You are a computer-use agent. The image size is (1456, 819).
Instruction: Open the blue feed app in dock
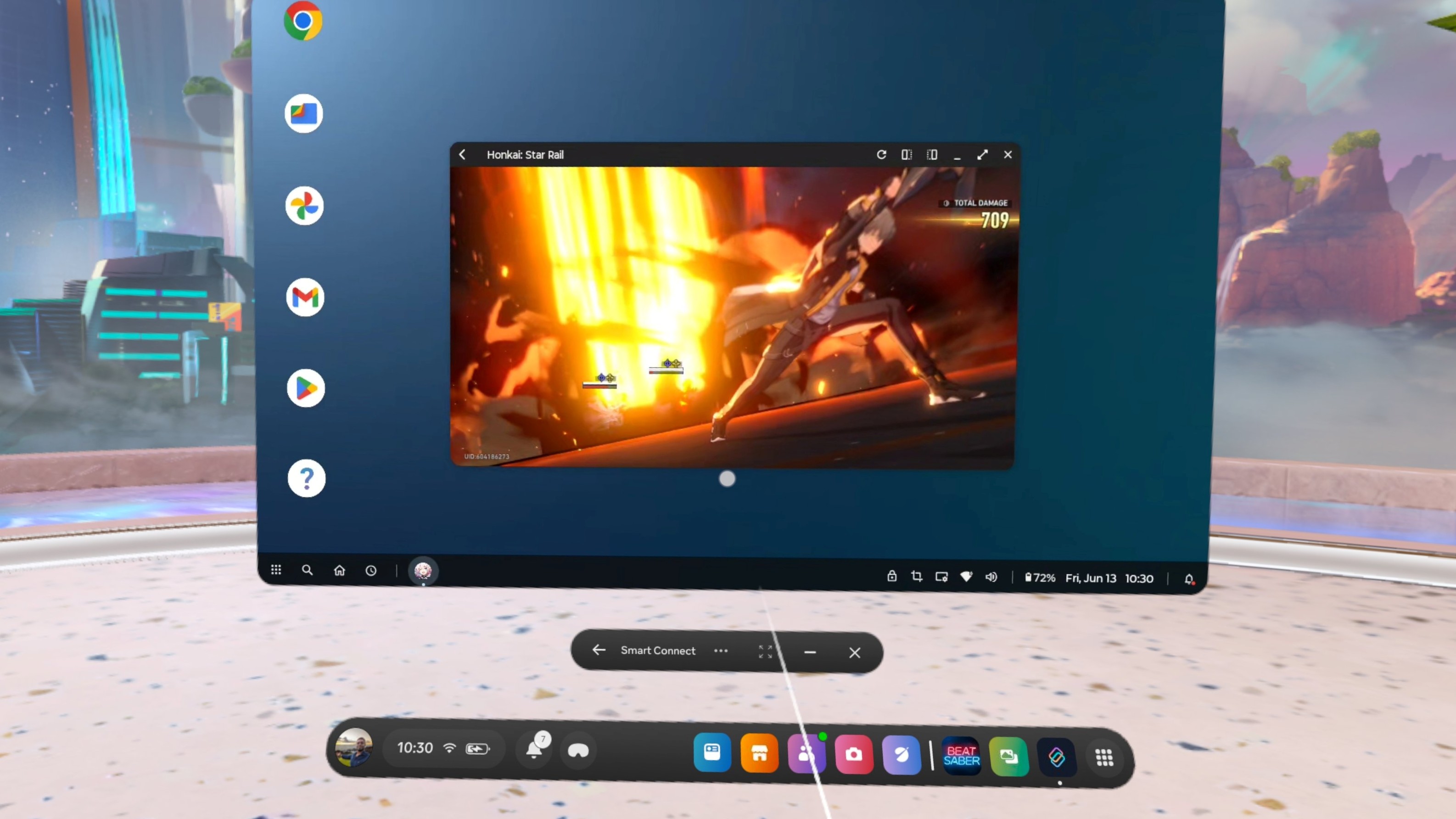click(712, 752)
